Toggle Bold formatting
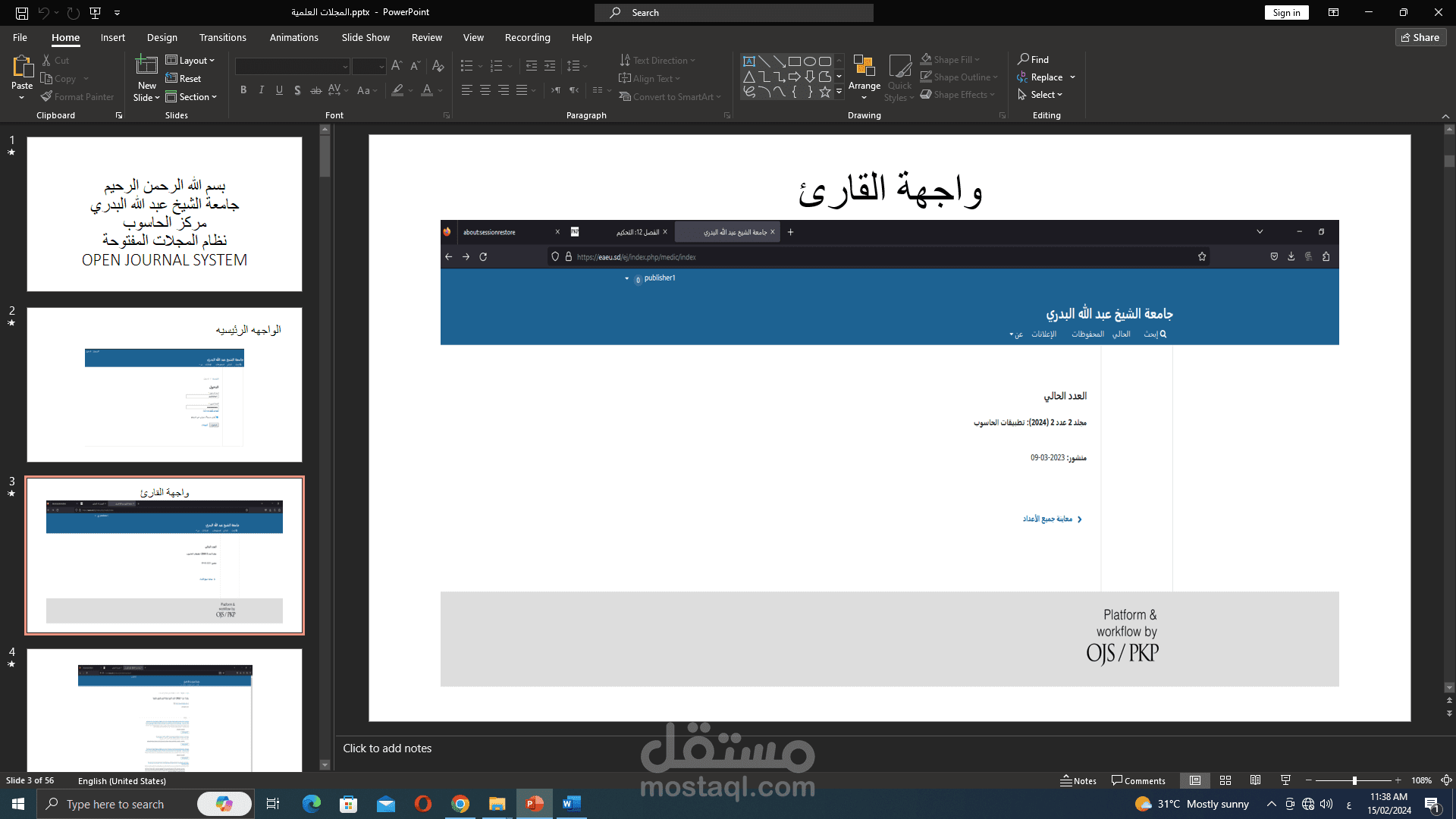This screenshot has width=1456, height=819. [243, 90]
